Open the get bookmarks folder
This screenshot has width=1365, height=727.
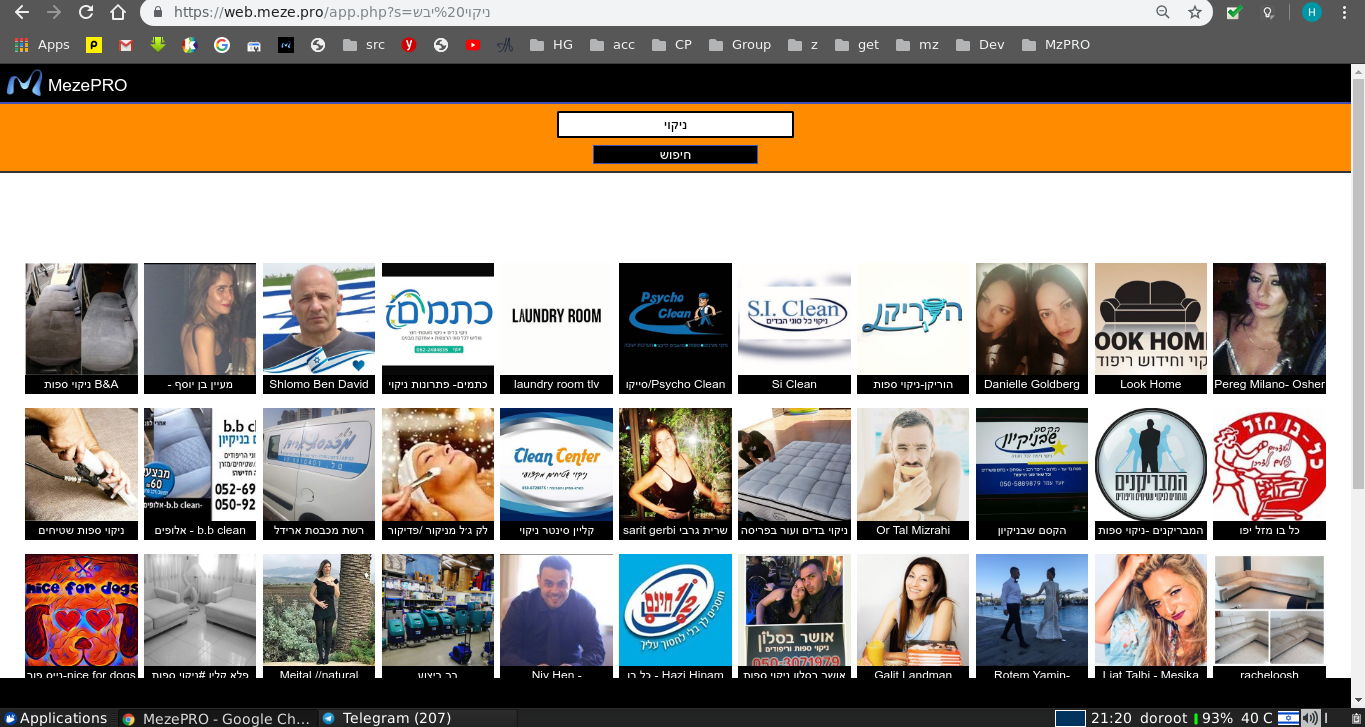click(857, 44)
